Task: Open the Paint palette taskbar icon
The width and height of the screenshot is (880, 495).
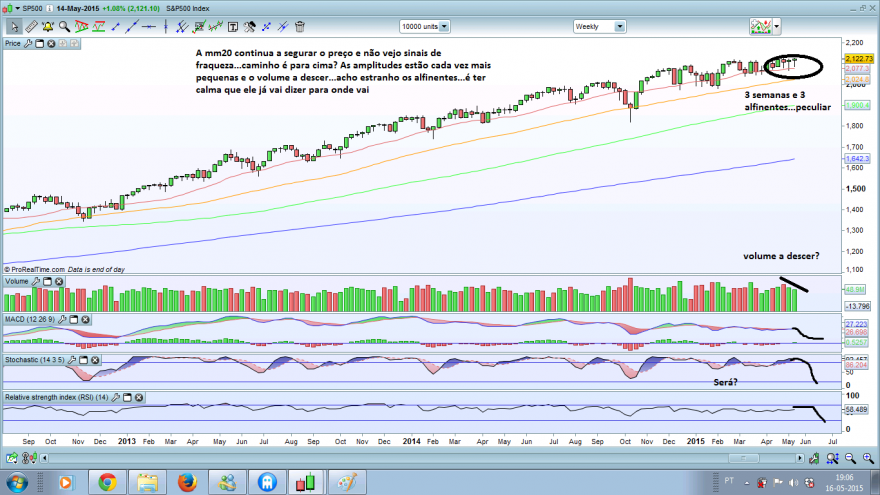Action: click(346, 483)
